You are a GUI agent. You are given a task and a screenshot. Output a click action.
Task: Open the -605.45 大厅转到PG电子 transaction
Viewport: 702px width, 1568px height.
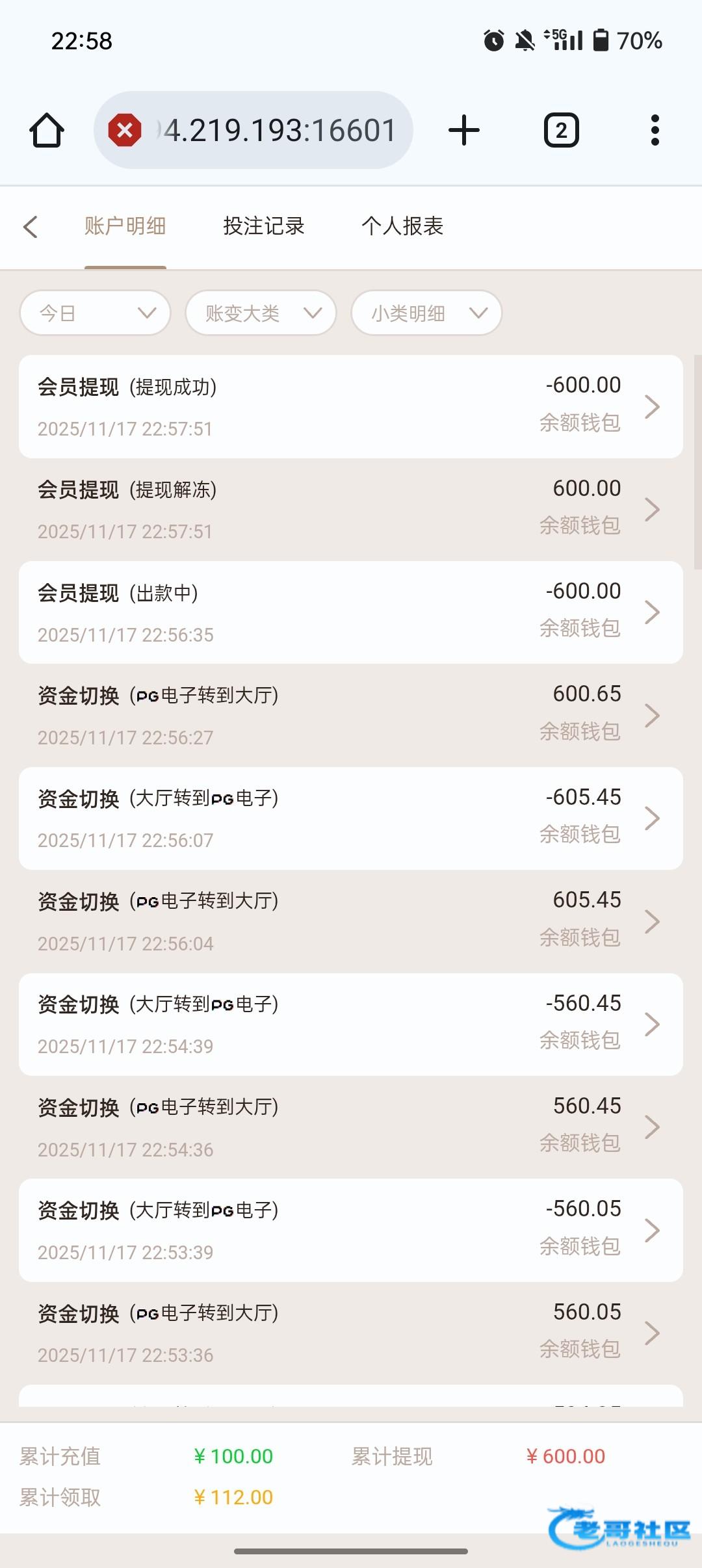click(x=351, y=818)
